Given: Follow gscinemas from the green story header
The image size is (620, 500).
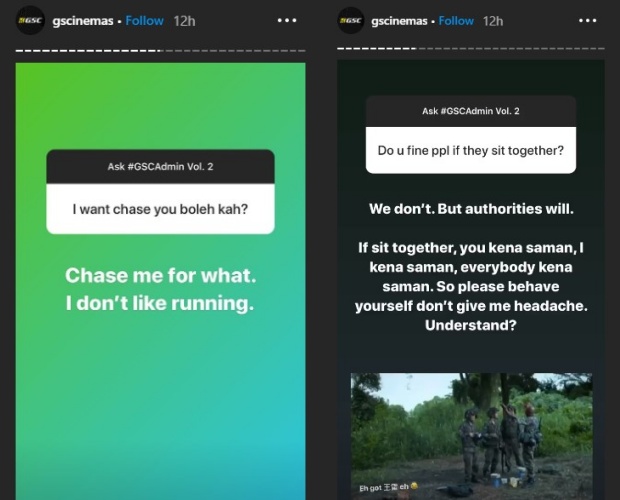Looking at the screenshot, I should coord(145,20).
